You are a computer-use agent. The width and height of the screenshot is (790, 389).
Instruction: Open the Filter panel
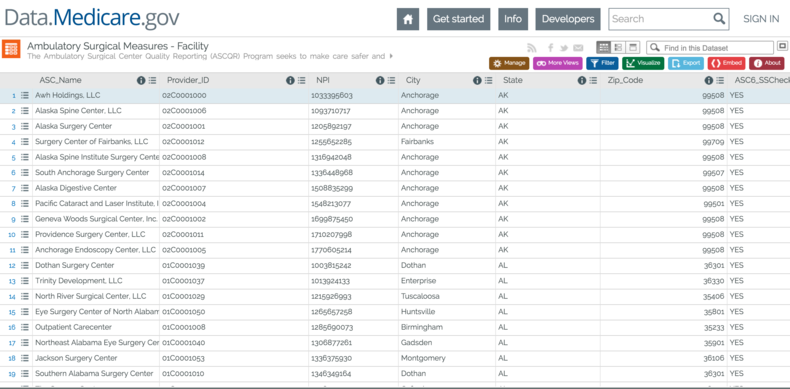tap(602, 63)
